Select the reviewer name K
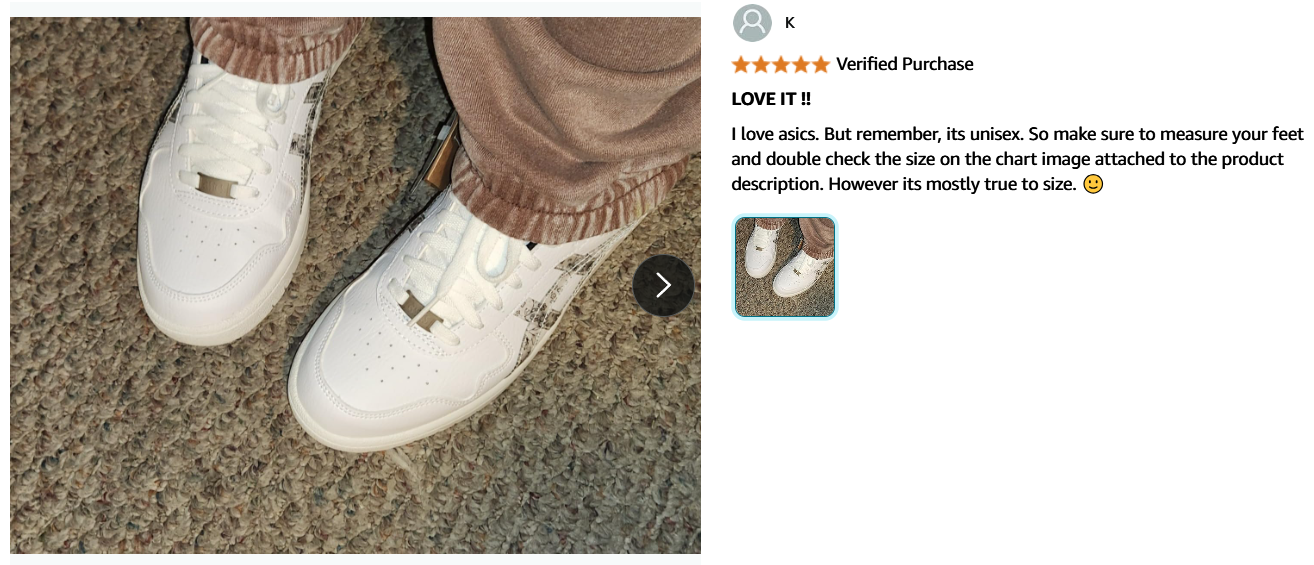The image size is (1314, 565). 790,23
